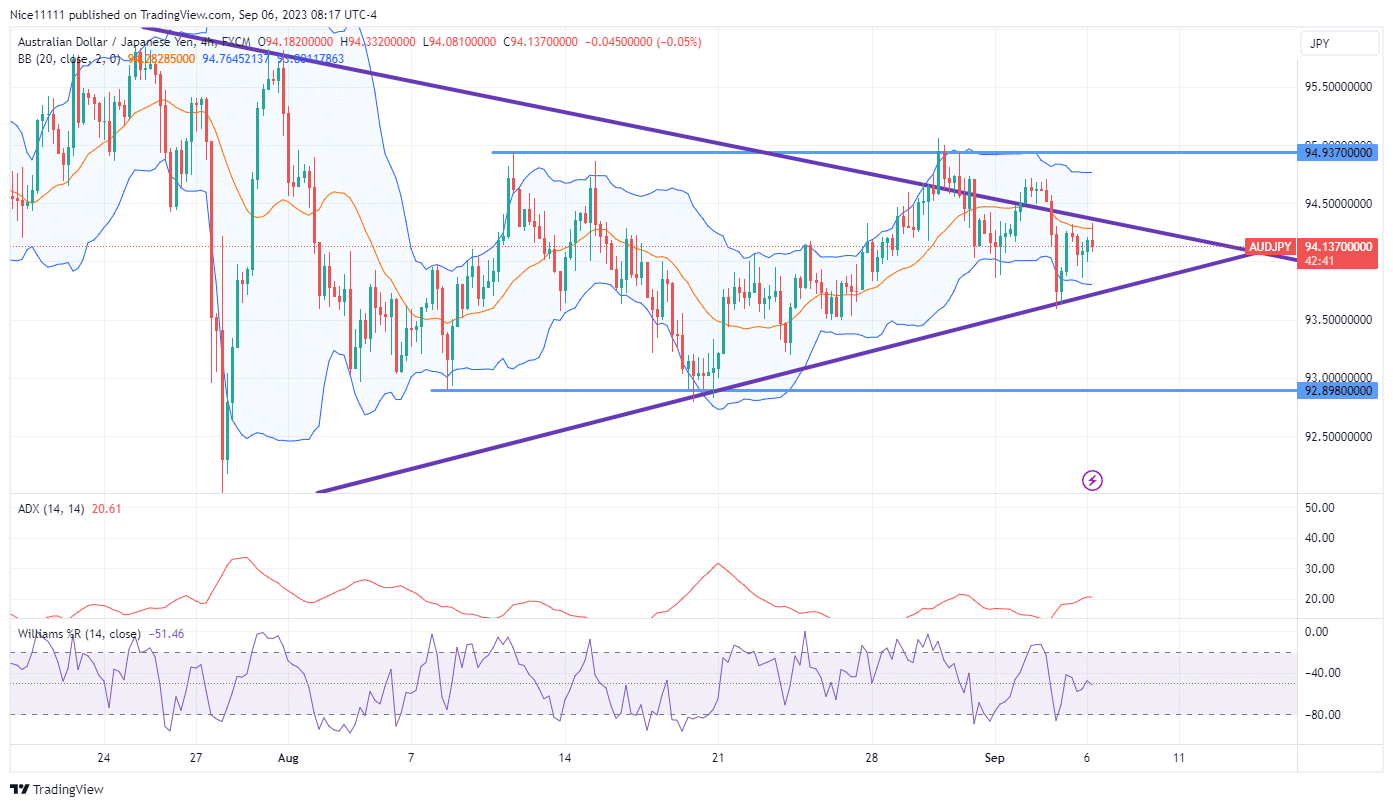Click the Aug date label on time axis
1393x807 pixels.
click(287, 758)
